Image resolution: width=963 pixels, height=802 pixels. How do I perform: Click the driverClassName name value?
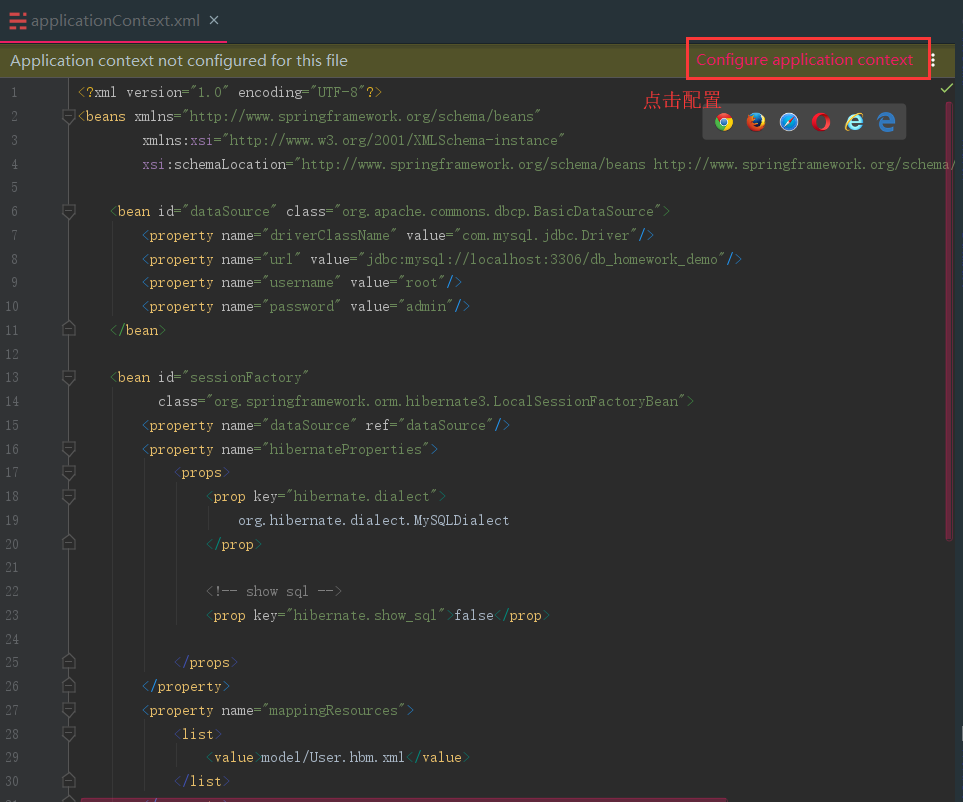[x=329, y=235]
